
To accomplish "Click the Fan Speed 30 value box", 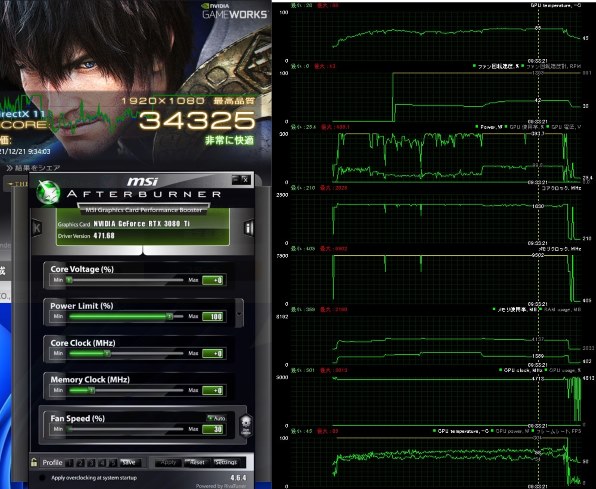I will click(212, 429).
